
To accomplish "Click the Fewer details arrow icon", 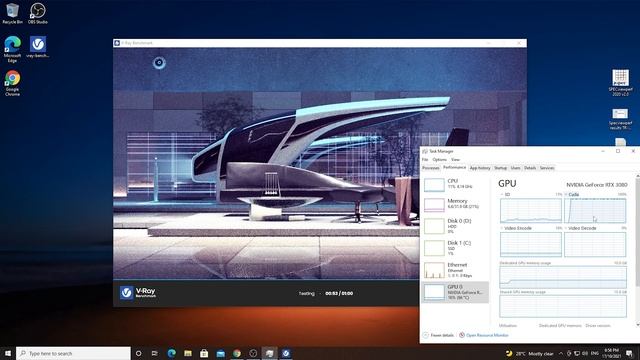I will (x=425, y=335).
